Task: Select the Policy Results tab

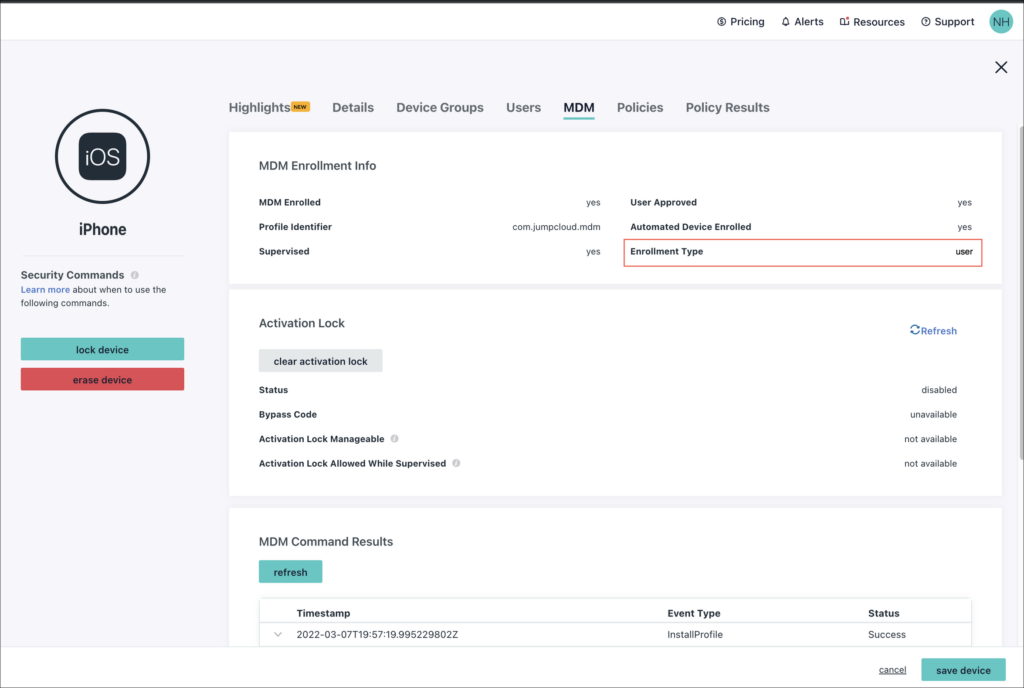Action: 727,107
